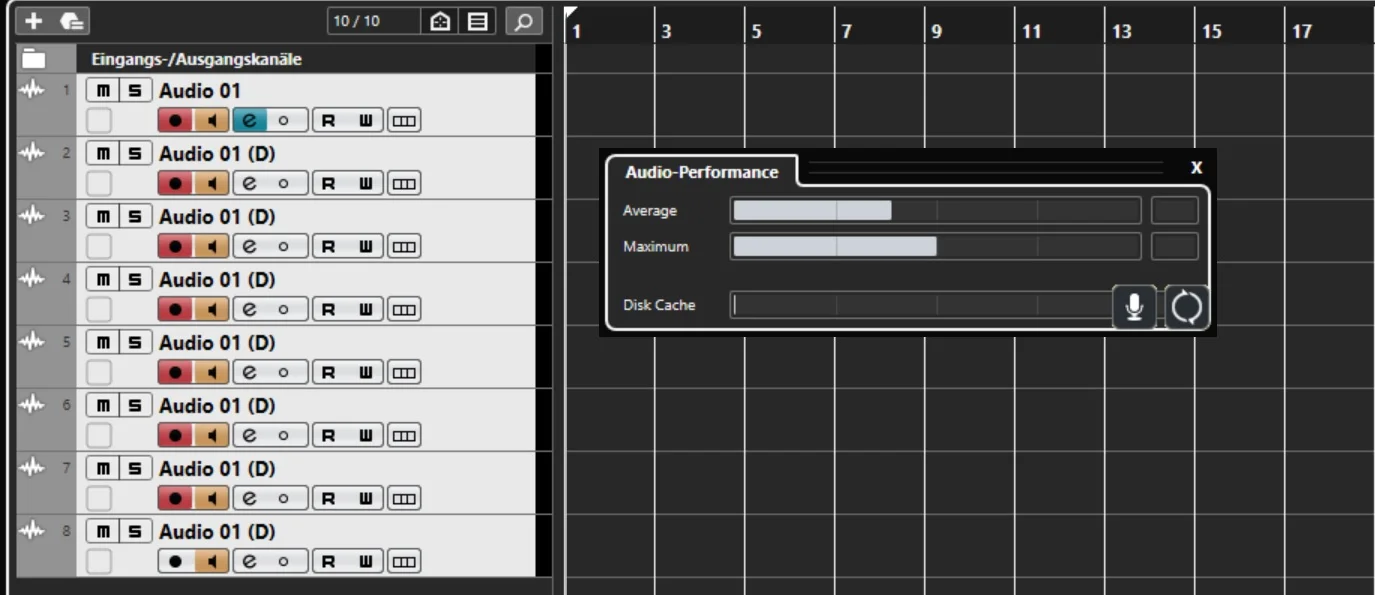This screenshot has width=1375, height=595.
Task: Click bar 13 on the ruler
Action: [x=1122, y=31]
